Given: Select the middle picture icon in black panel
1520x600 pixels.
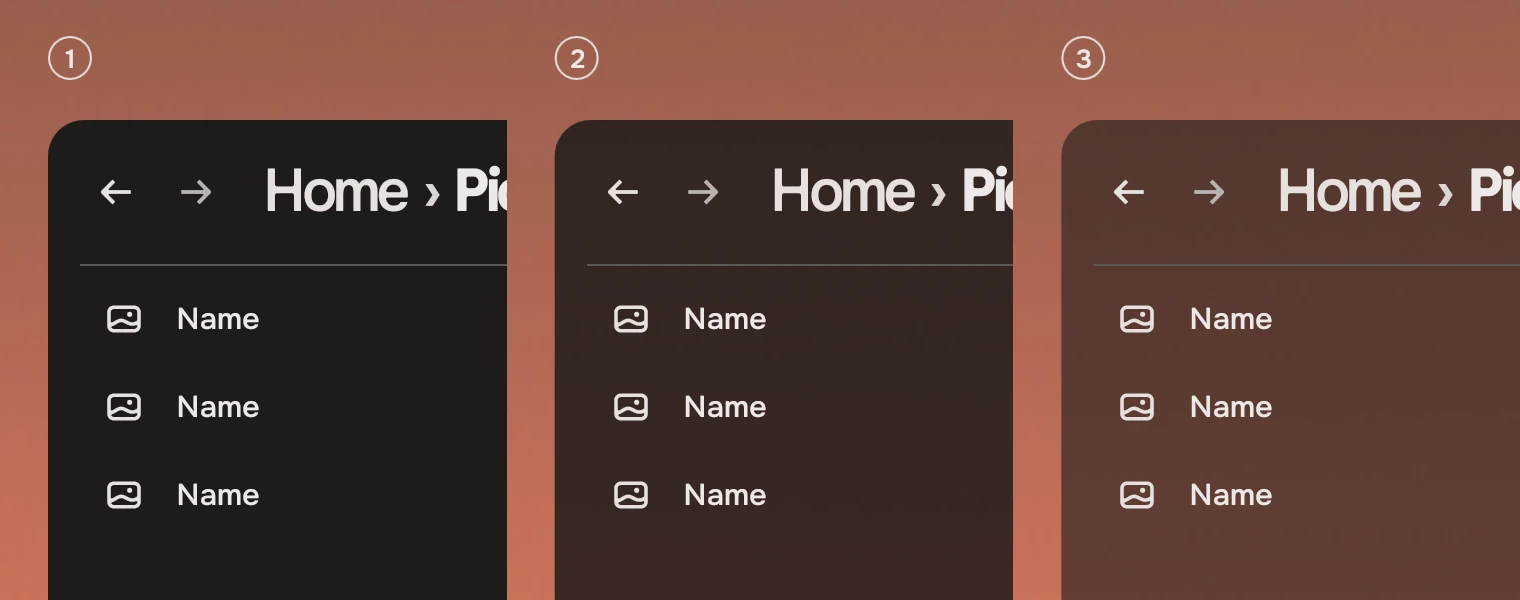Looking at the screenshot, I should point(124,407).
